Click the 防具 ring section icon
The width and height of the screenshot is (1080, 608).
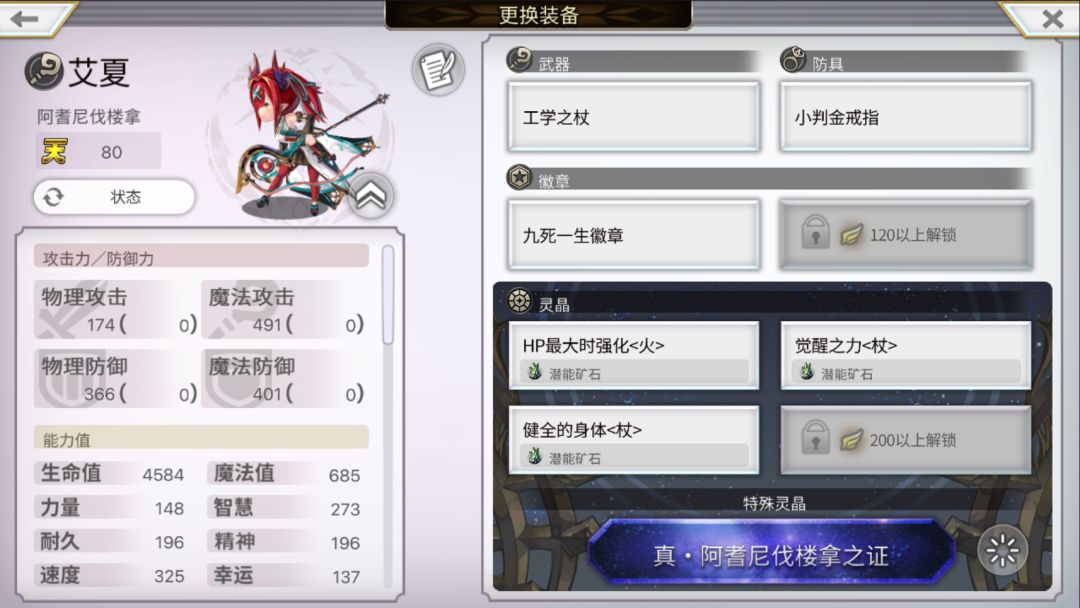pos(793,60)
